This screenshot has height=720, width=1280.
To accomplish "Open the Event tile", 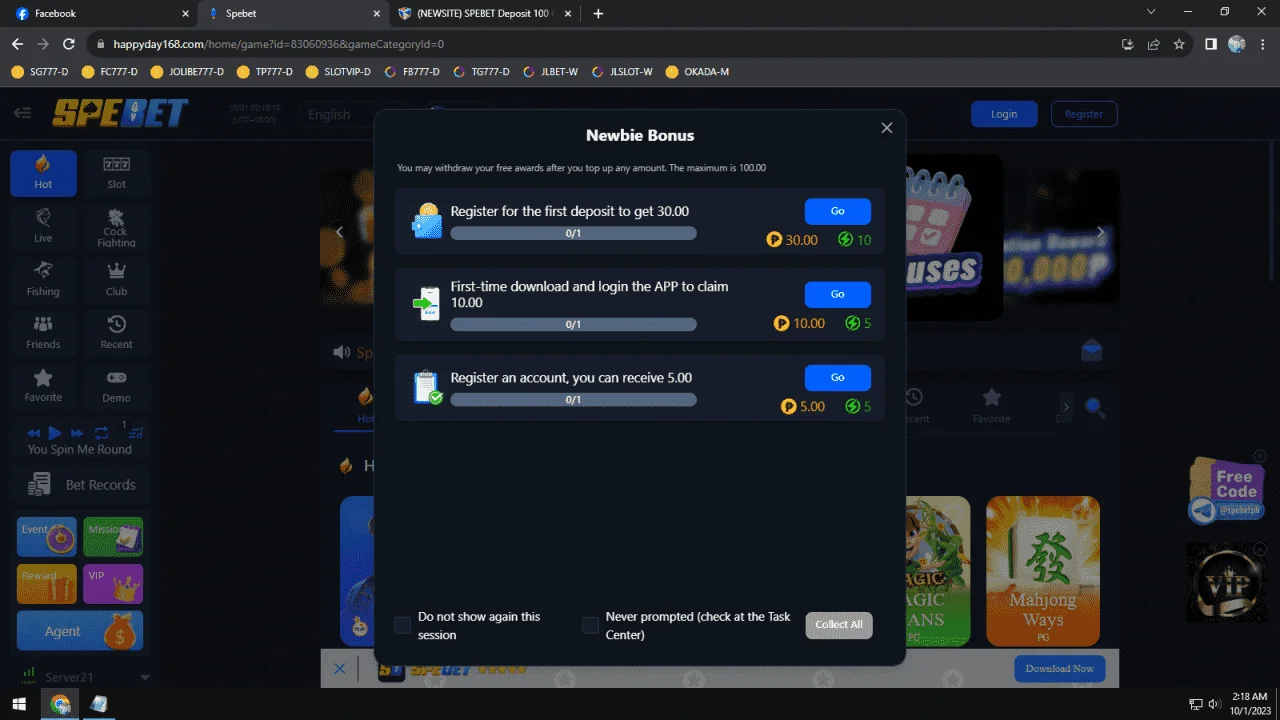I will pos(47,537).
